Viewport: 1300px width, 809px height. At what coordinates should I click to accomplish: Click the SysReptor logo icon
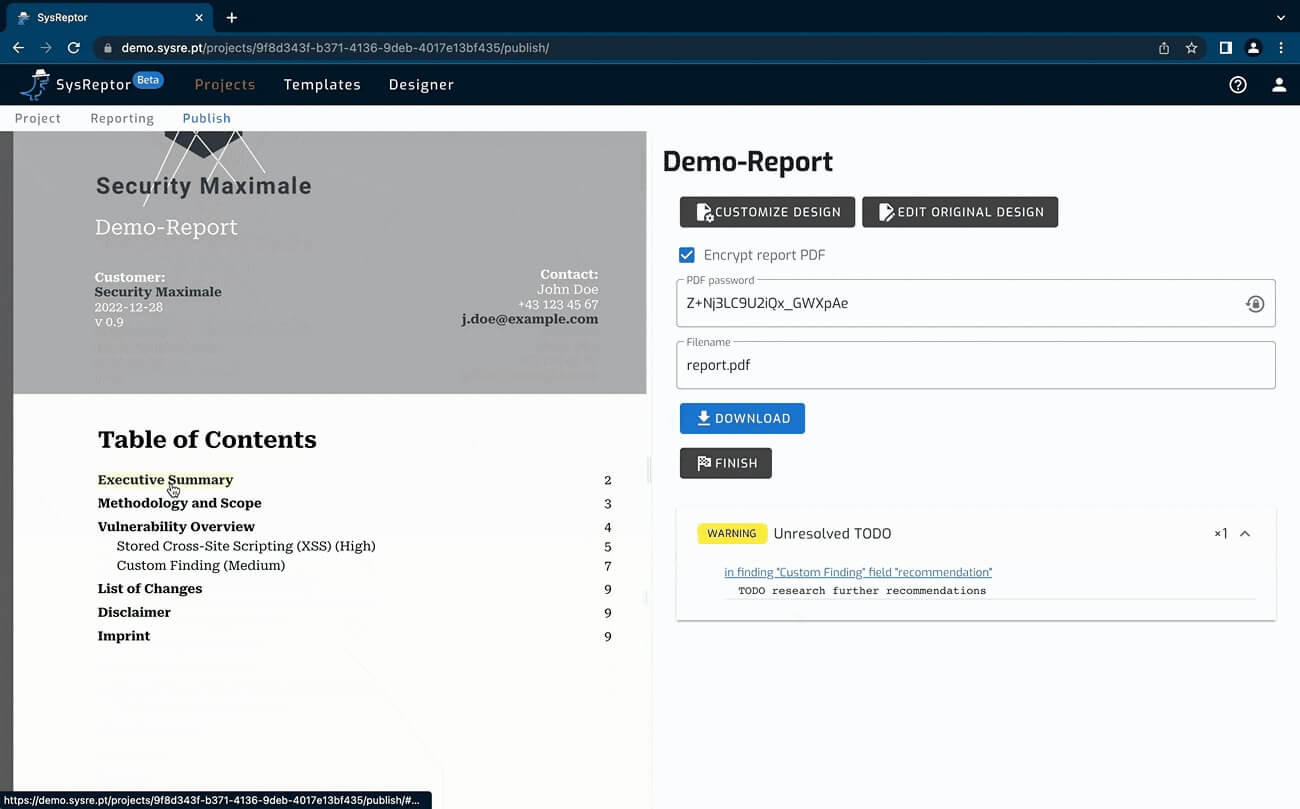[x=34, y=85]
